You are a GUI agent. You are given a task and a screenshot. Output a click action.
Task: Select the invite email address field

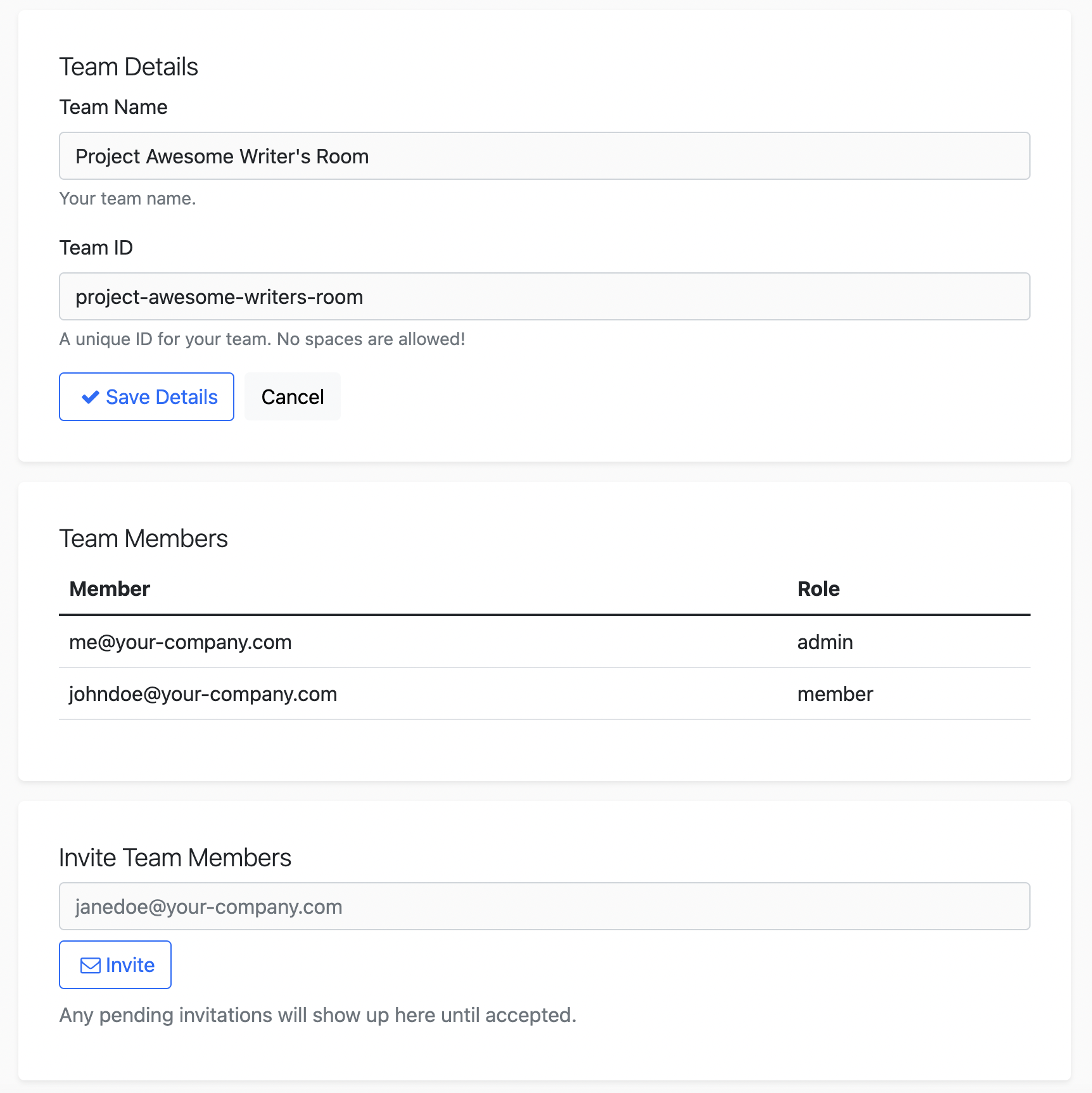pyautogui.click(x=544, y=906)
